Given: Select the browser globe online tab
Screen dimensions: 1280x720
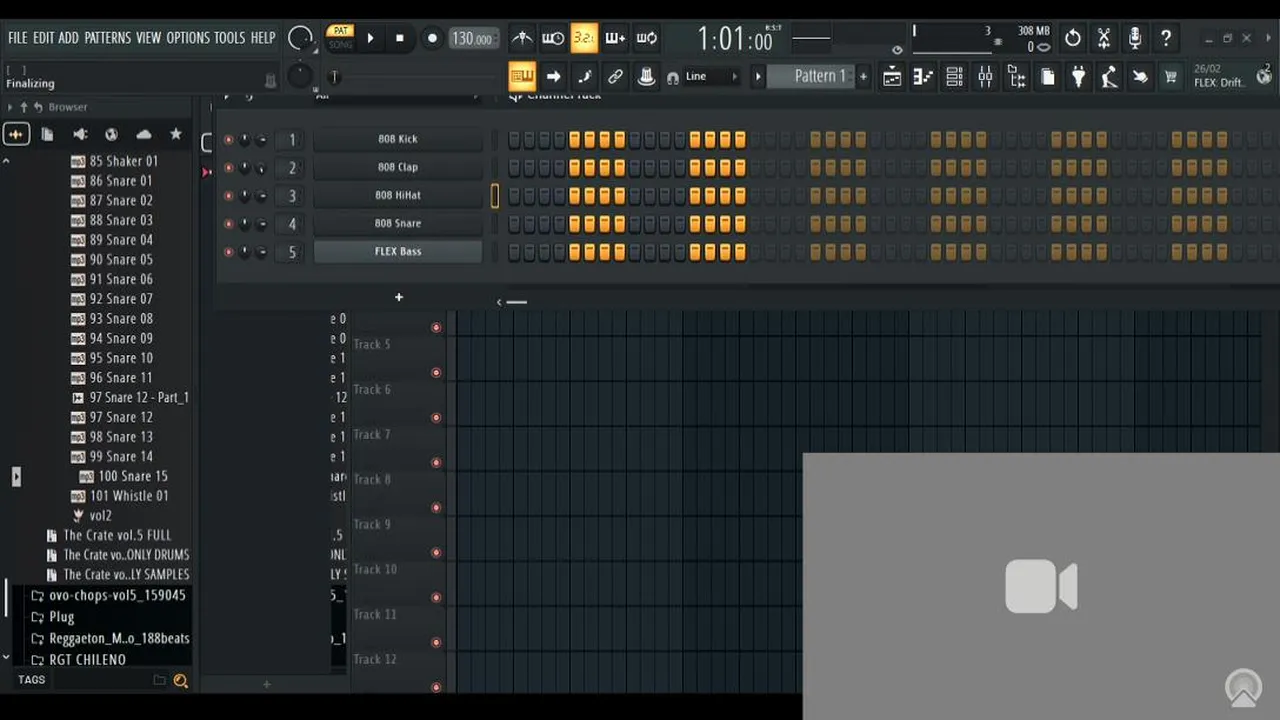Looking at the screenshot, I should (112, 134).
